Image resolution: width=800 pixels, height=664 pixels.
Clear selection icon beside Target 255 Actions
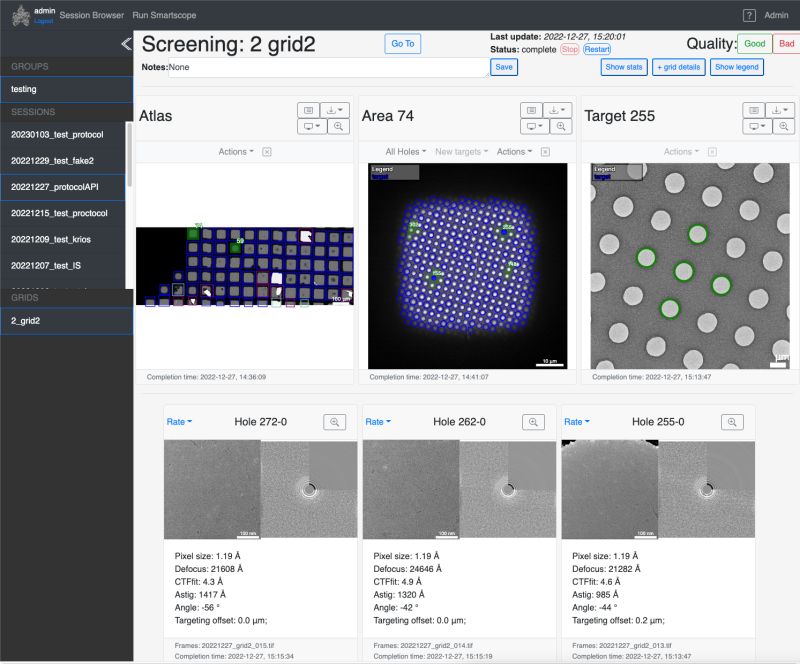(x=712, y=152)
